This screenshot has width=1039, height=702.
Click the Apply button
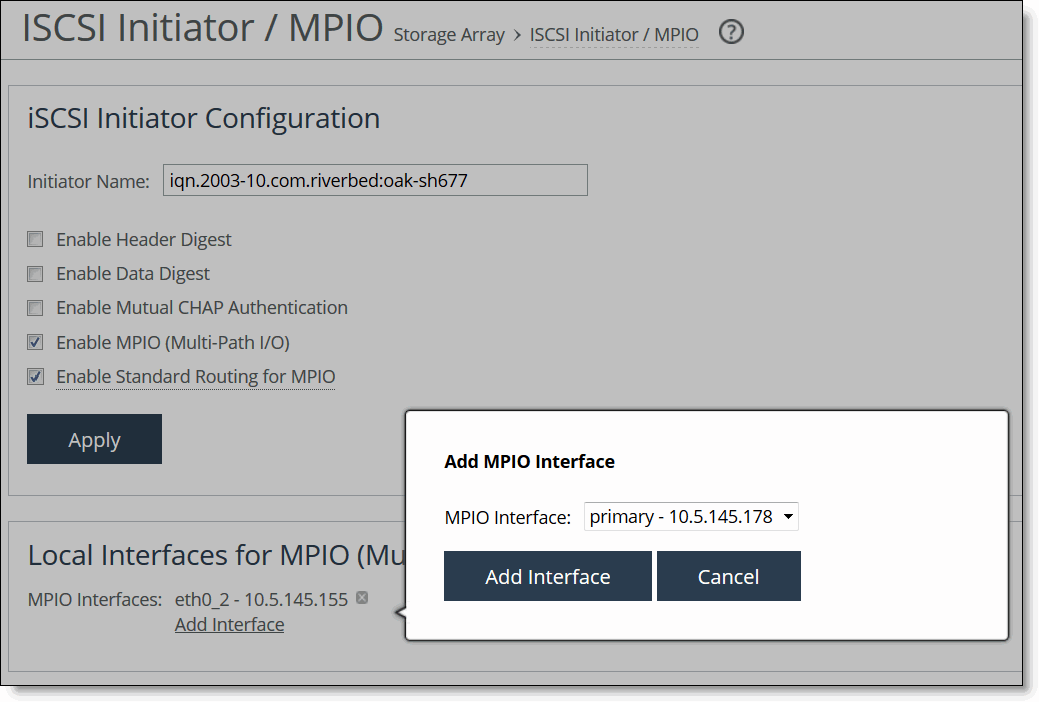[94, 439]
